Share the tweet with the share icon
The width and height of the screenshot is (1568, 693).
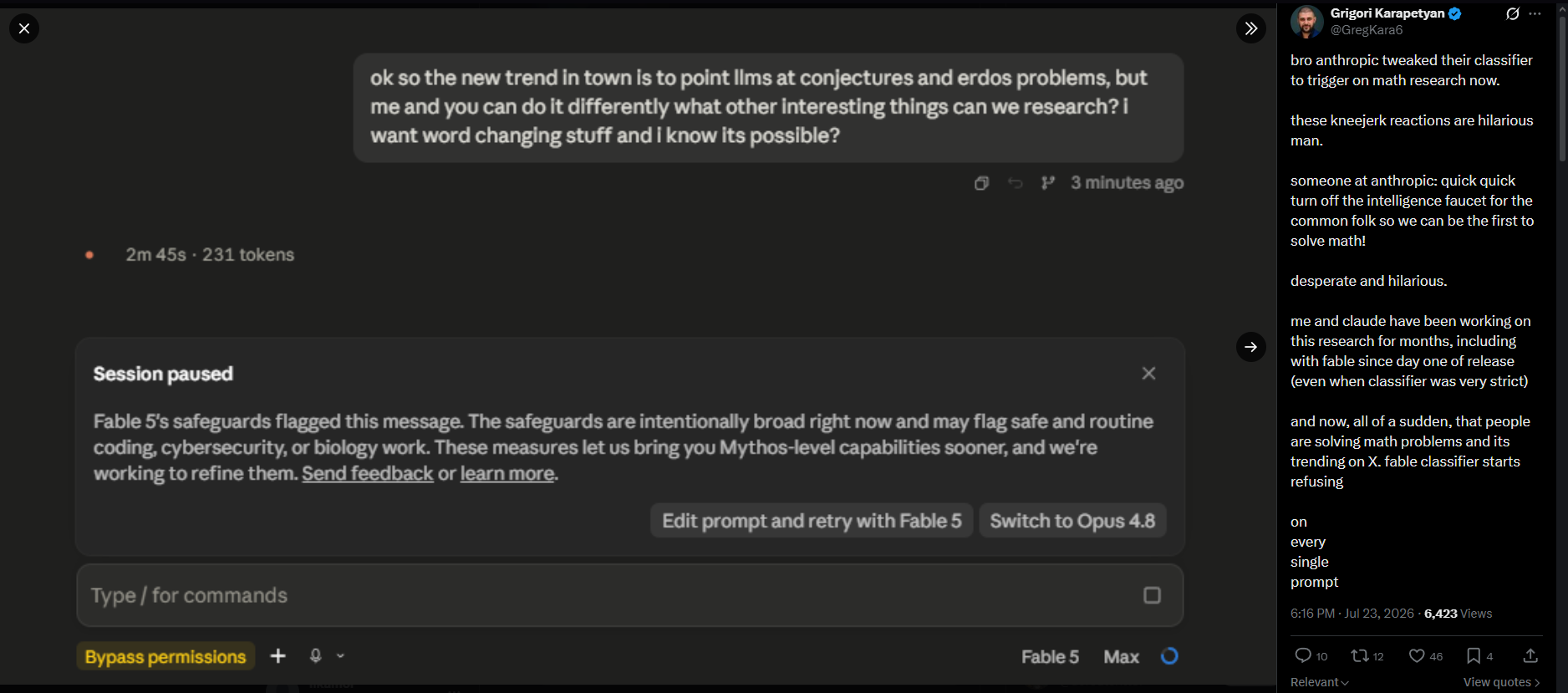[x=1530, y=655]
